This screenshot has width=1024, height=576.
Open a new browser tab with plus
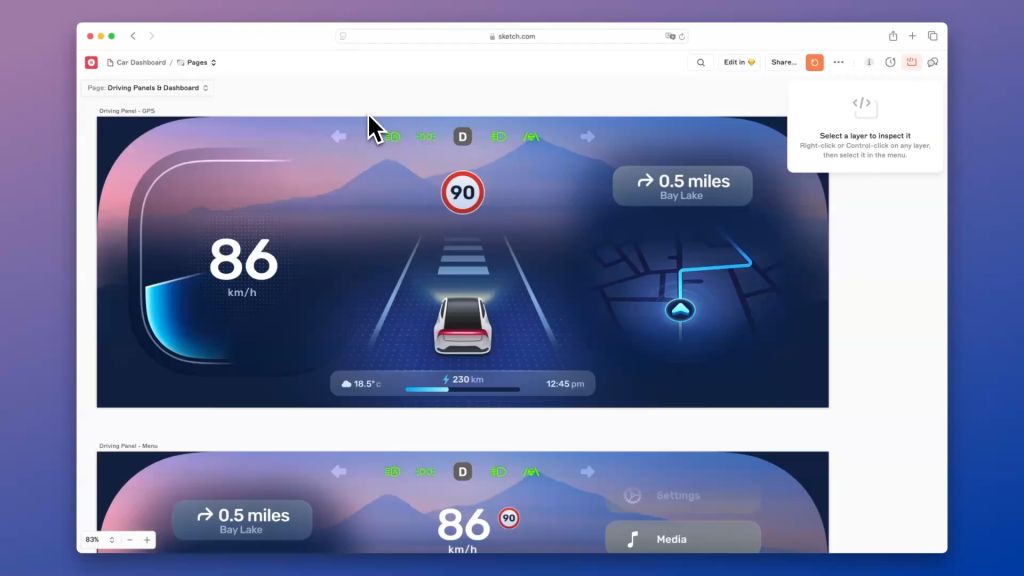(x=912, y=36)
